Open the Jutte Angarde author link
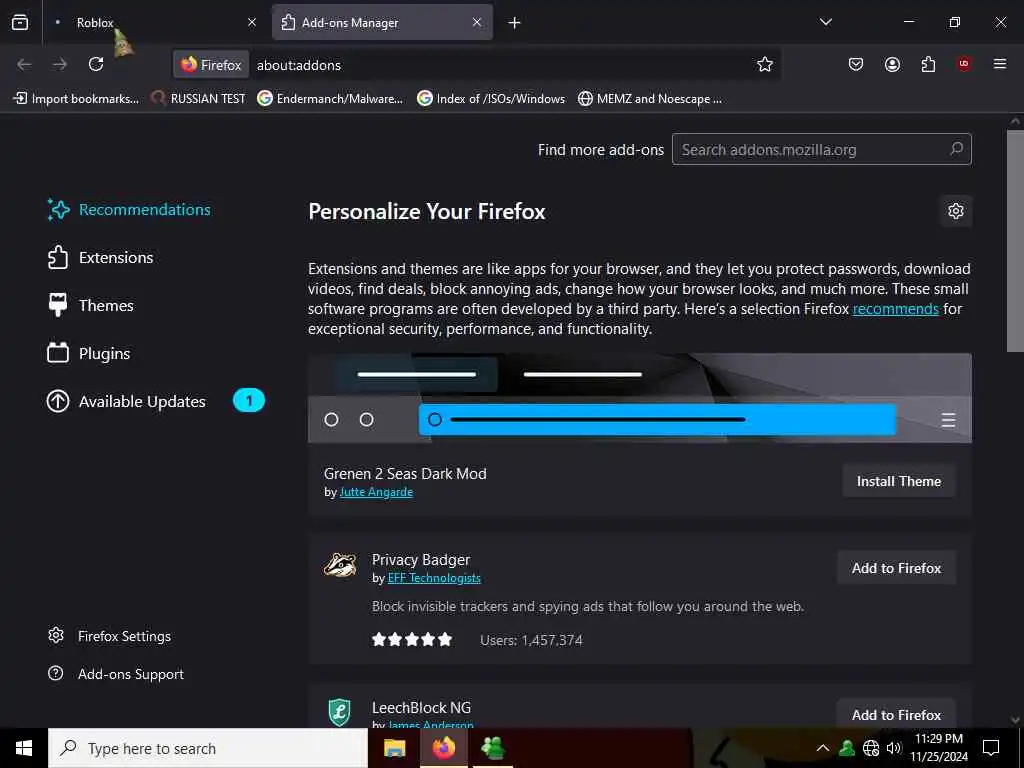The image size is (1024, 768). [376, 492]
